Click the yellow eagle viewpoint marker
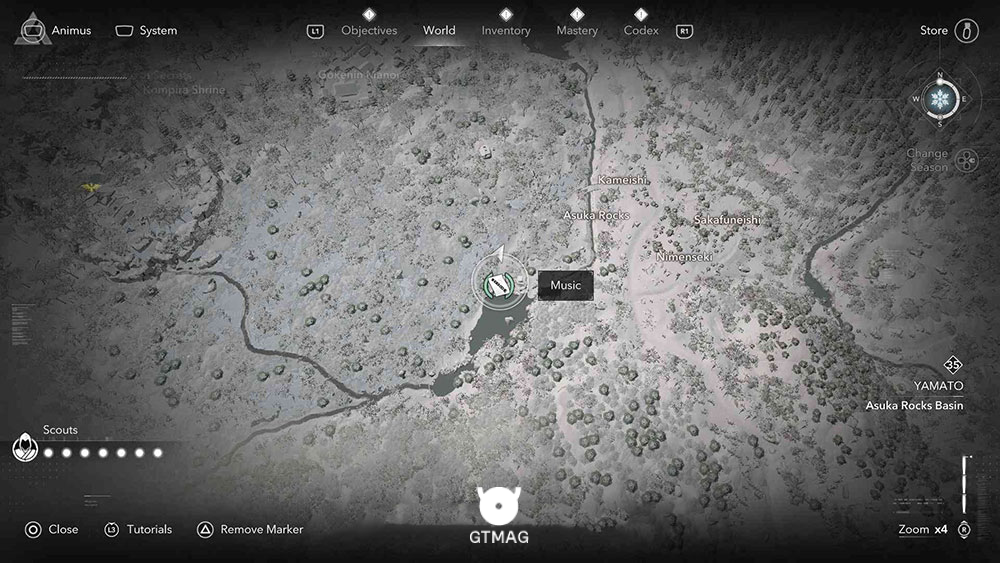The width and height of the screenshot is (1000, 563). tap(91, 187)
